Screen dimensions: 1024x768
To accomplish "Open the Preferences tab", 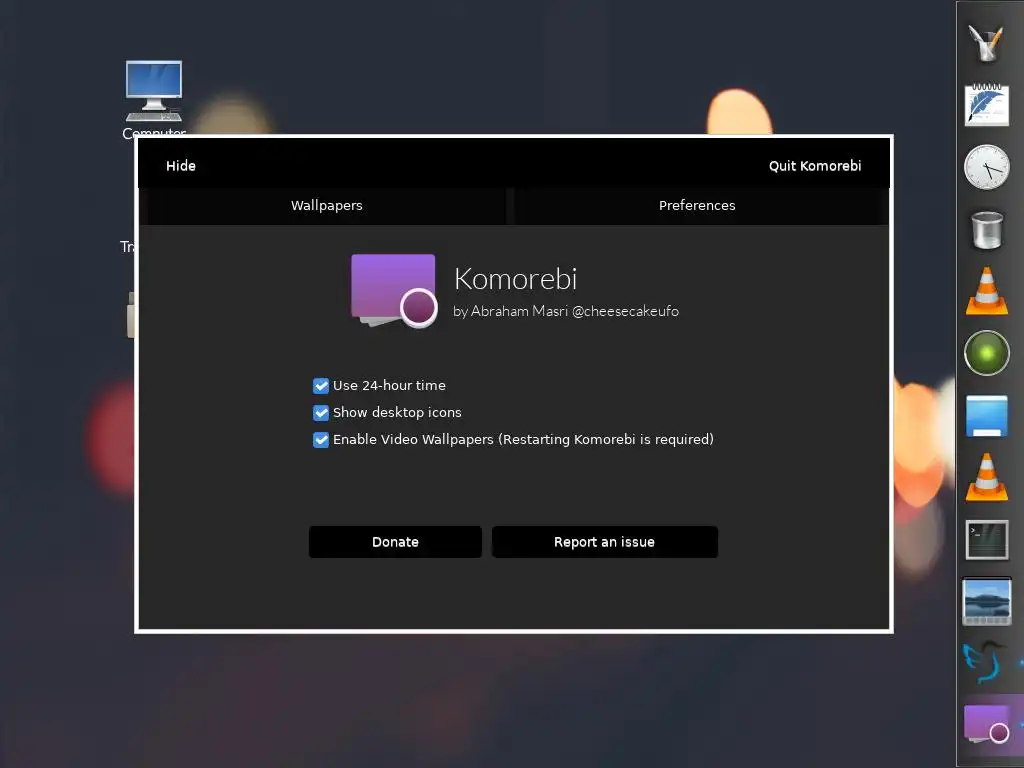I will (697, 206).
